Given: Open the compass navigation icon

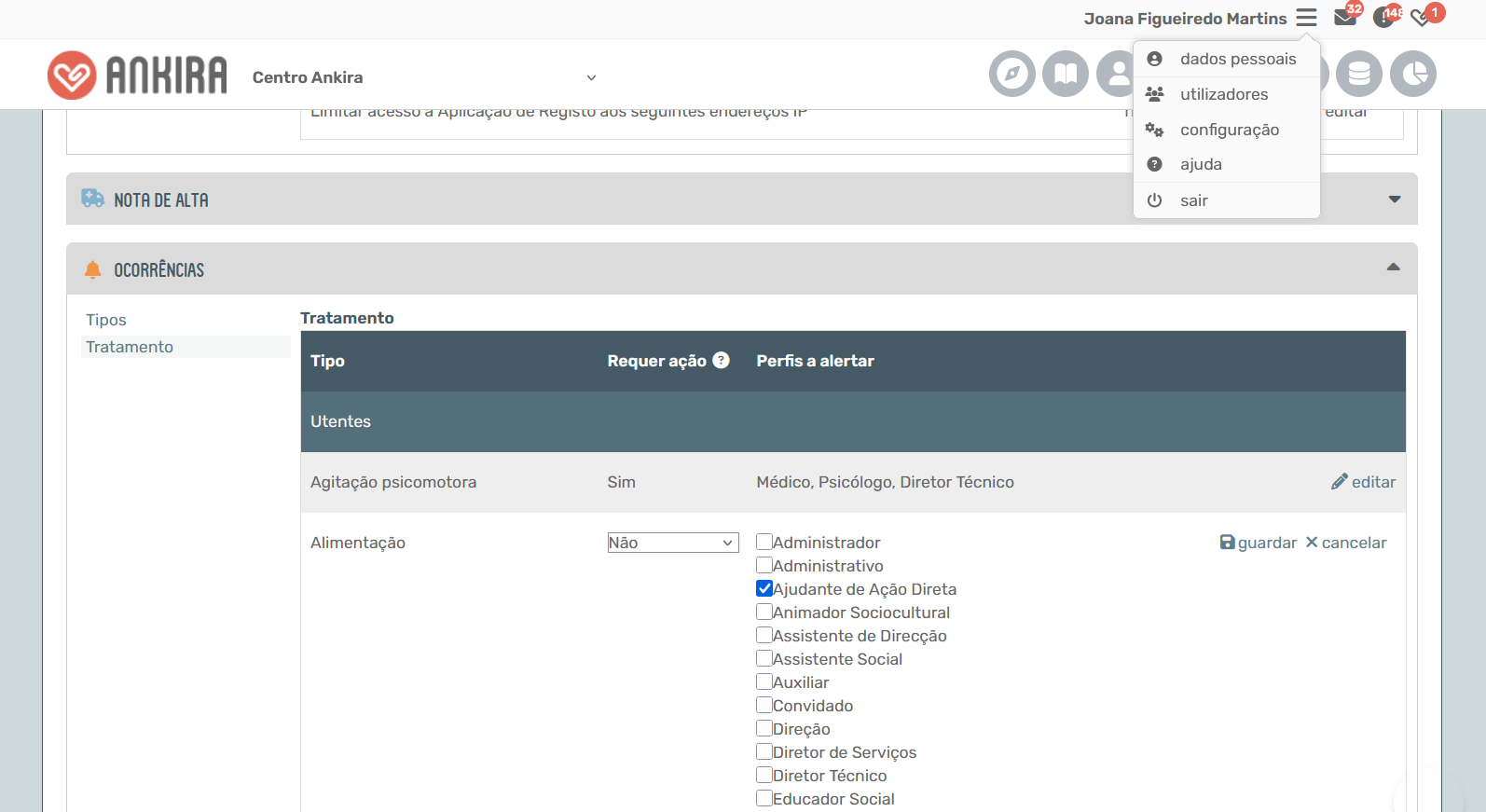Looking at the screenshot, I should point(1012,74).
